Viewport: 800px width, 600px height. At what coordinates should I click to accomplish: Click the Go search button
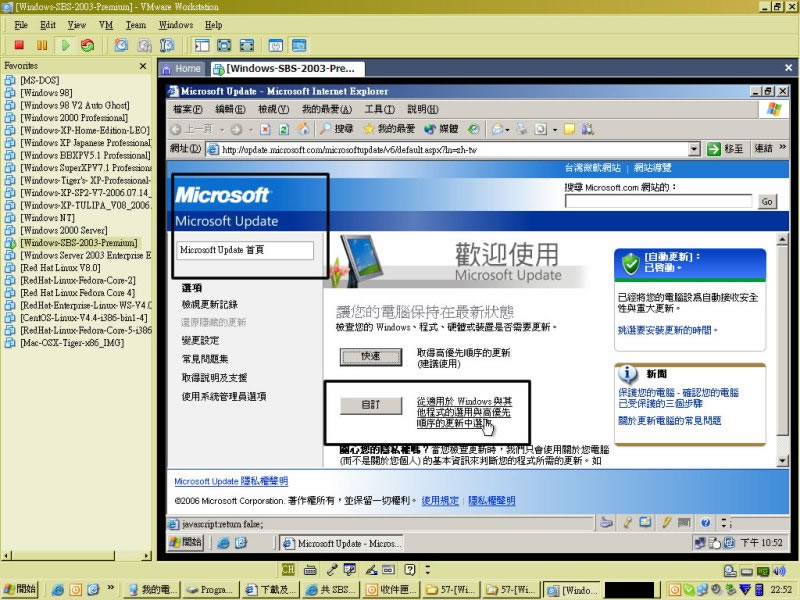click(x=767, y=202)
